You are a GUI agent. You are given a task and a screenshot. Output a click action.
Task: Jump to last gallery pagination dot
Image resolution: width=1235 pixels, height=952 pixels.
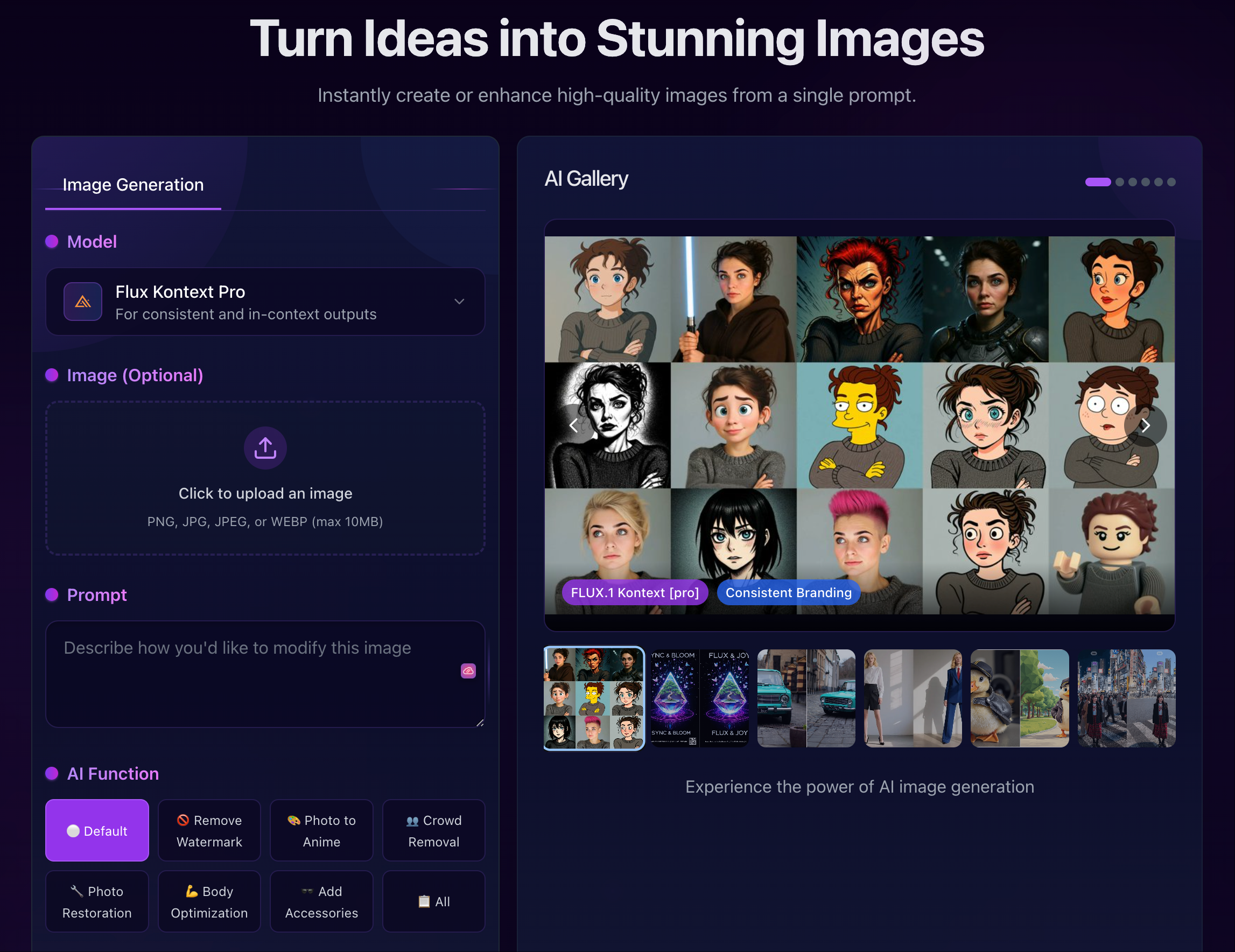[x=1171, y=182]
